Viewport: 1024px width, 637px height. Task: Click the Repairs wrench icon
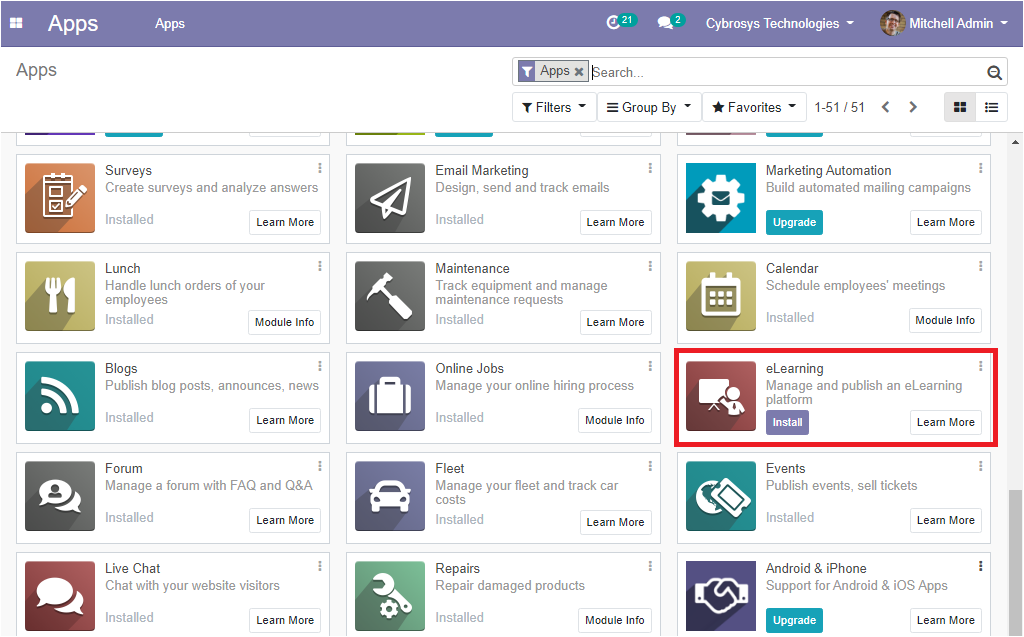390,596
